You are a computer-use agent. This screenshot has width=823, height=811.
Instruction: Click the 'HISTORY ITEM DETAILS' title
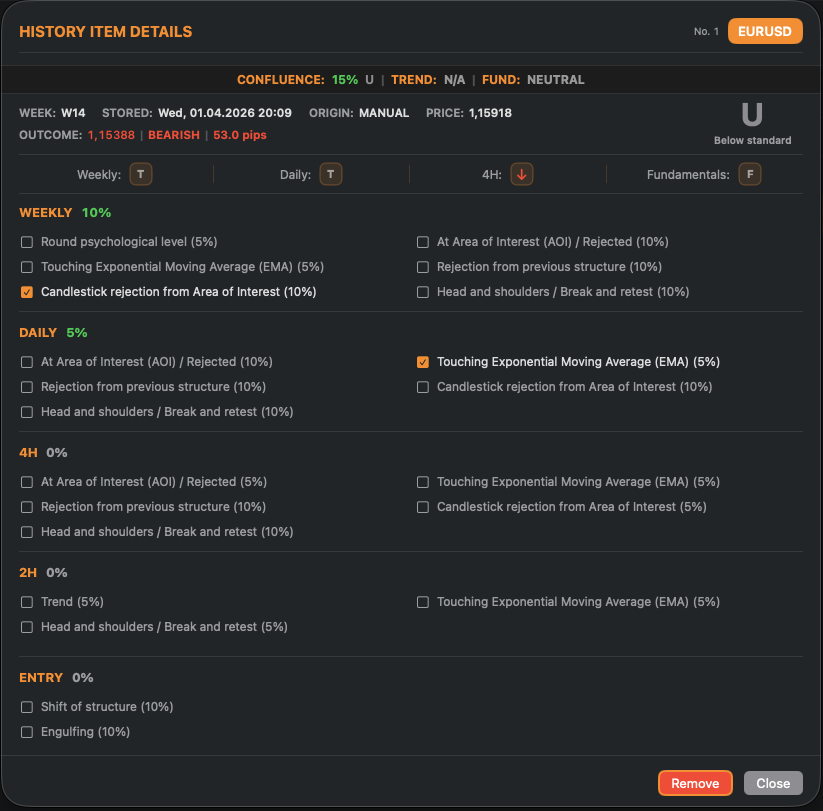coord(105,32)
